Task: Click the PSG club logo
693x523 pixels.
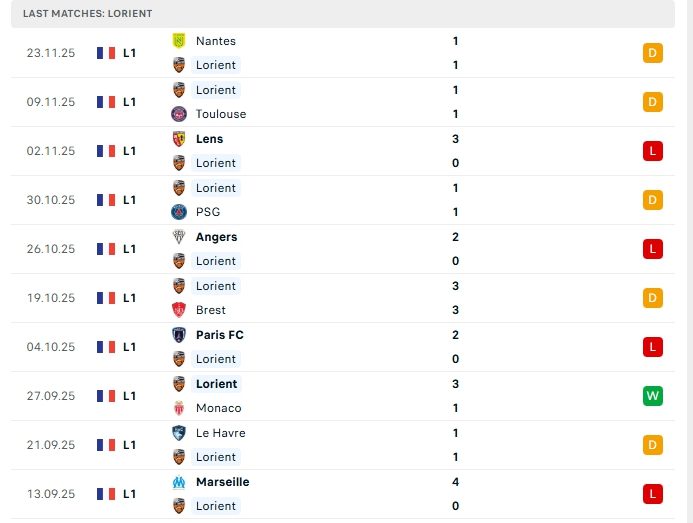Action: point(179,212)
